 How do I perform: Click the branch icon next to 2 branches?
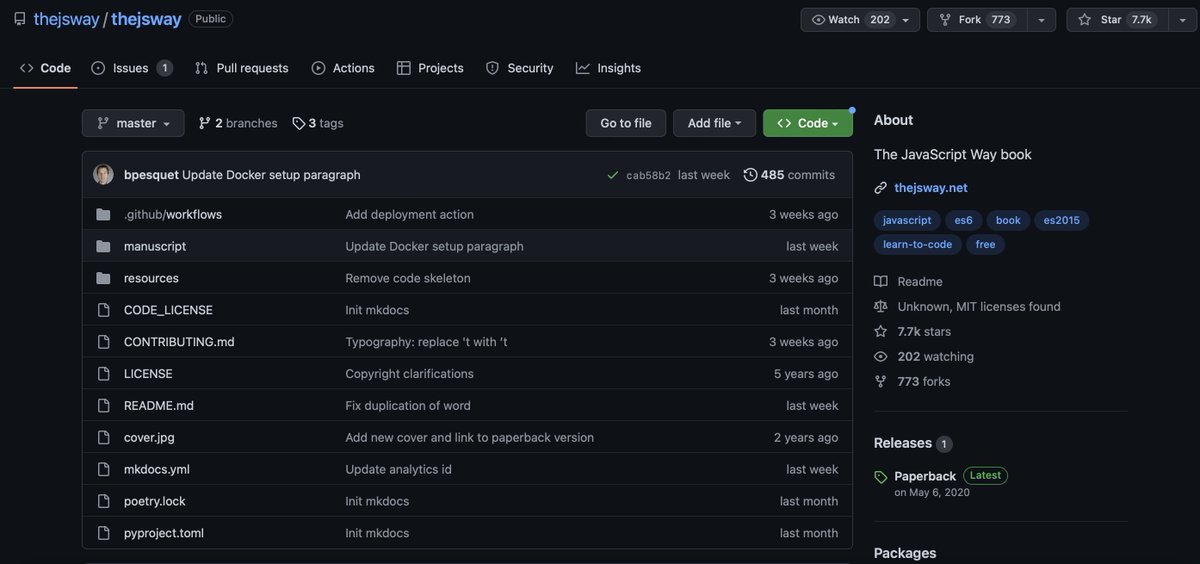[x=205, y=123]
